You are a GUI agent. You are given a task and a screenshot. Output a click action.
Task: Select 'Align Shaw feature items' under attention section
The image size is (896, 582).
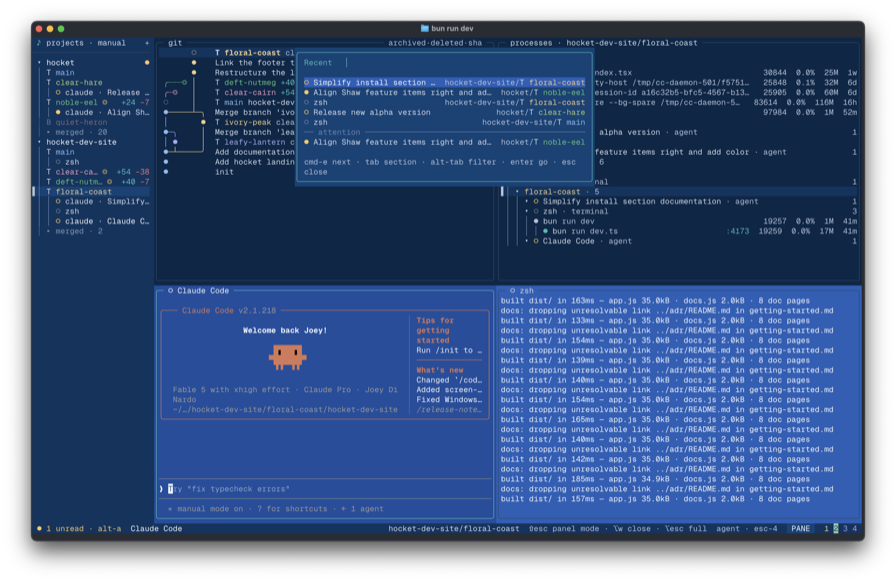[445, 142]
